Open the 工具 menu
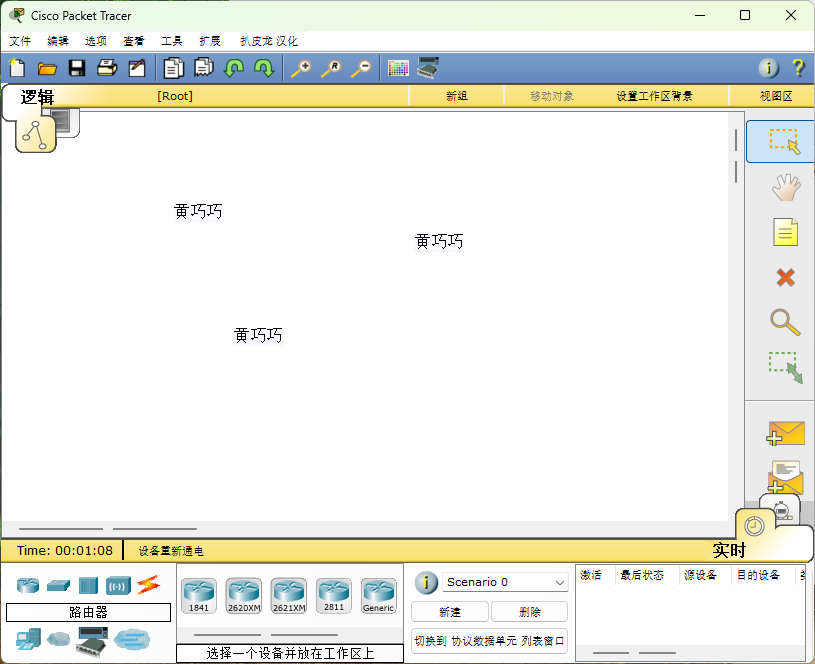The width and height of the screenshot is (815, 664). click(x=172, y=41)
